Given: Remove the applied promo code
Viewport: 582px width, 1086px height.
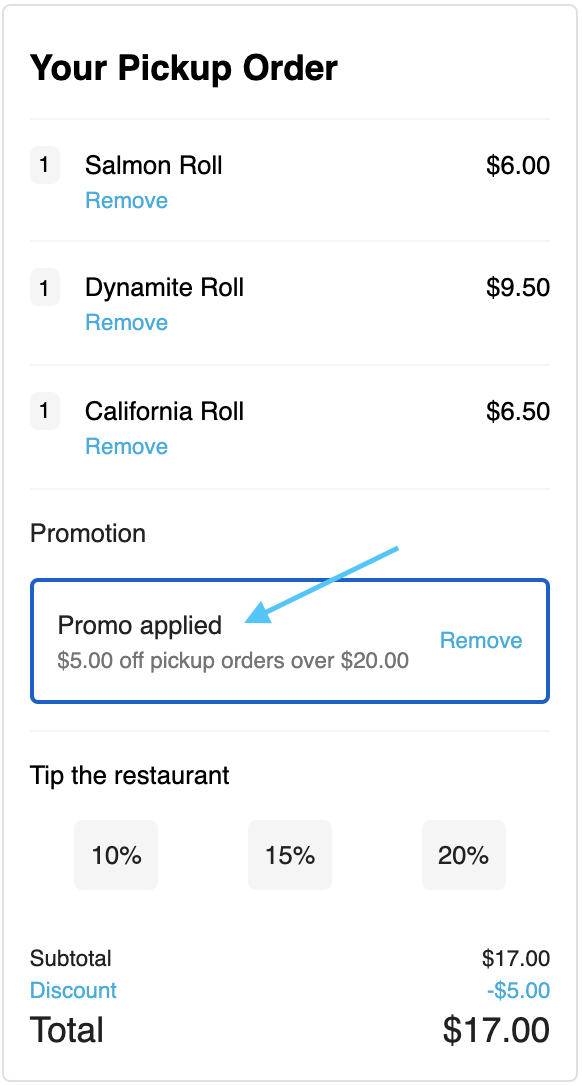Looking at the screenshot, I should point(481,640).
